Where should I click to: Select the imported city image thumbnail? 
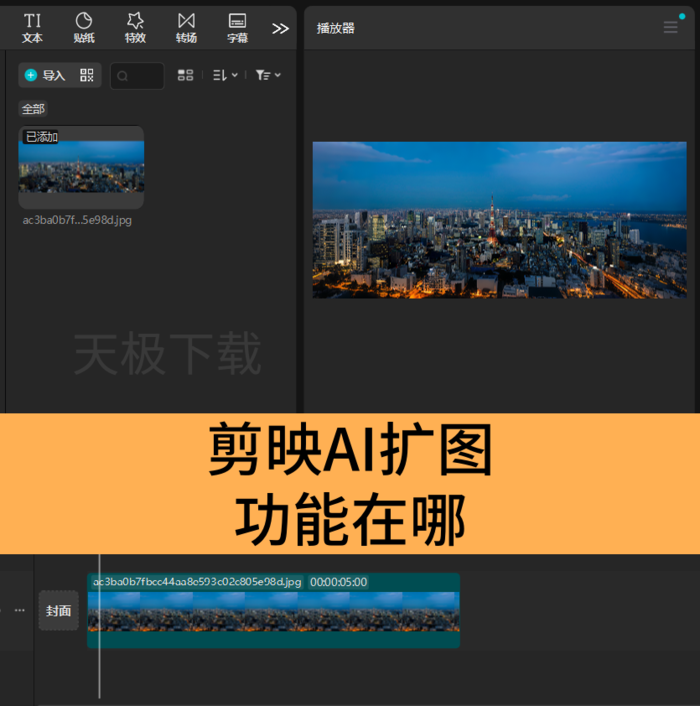(81, 167)
